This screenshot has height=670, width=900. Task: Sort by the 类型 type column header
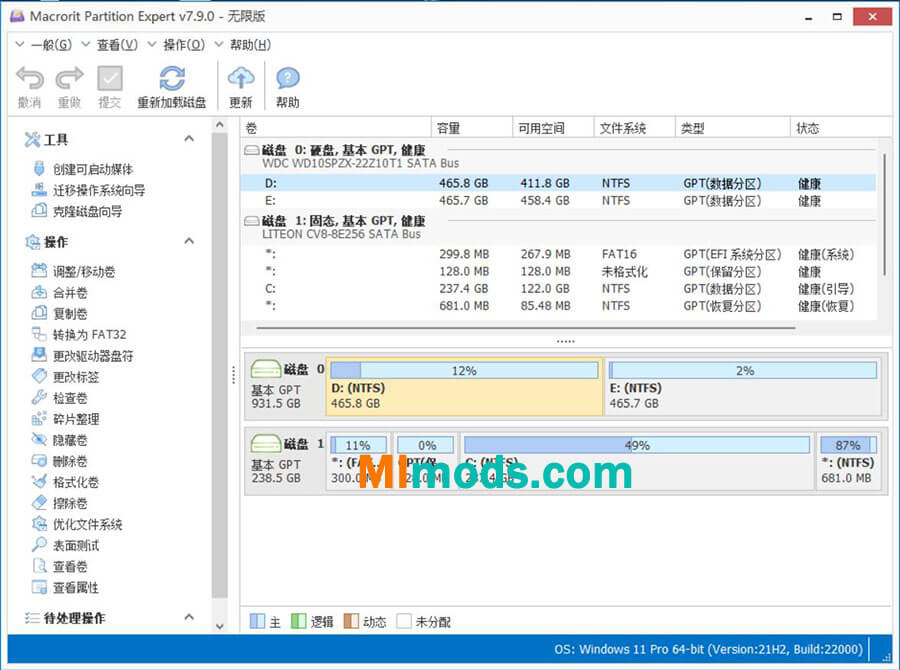pos(732,128)
